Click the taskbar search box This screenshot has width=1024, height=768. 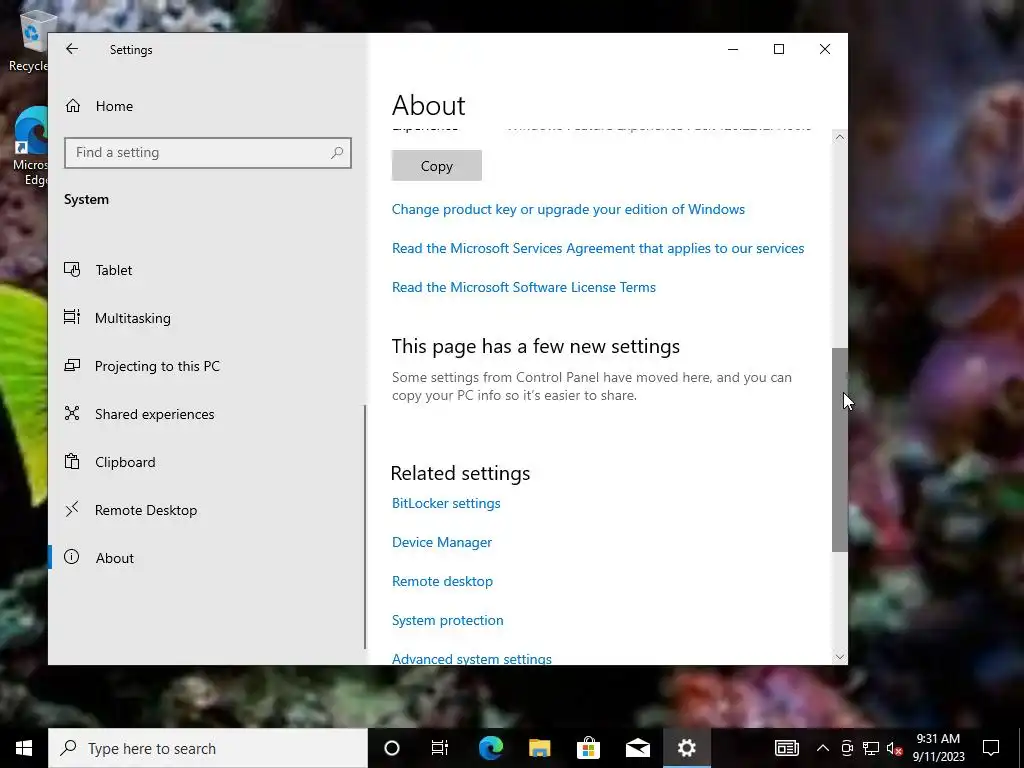pyautogui.click(x=208, y=748)
